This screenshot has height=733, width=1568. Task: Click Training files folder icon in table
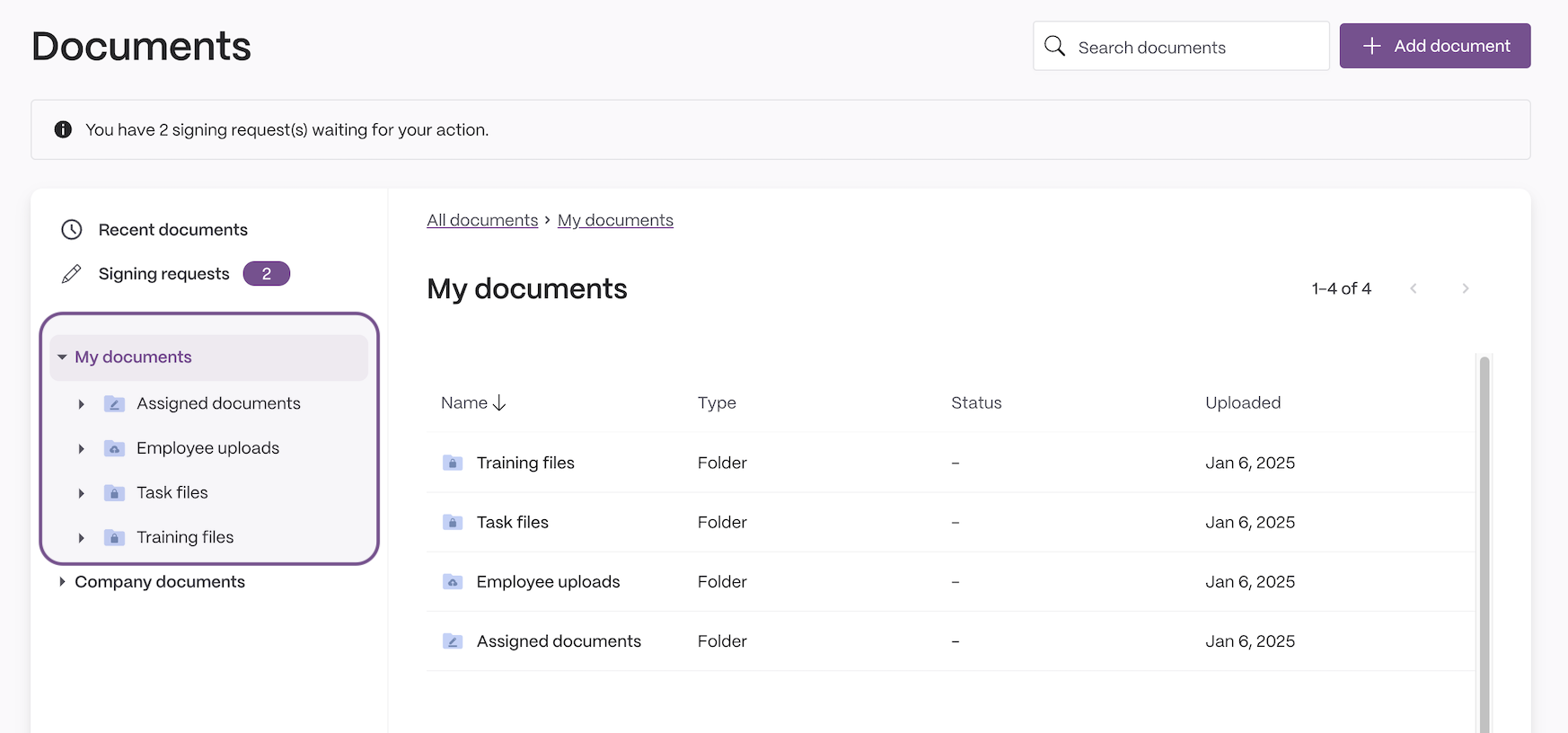(453, 463)
